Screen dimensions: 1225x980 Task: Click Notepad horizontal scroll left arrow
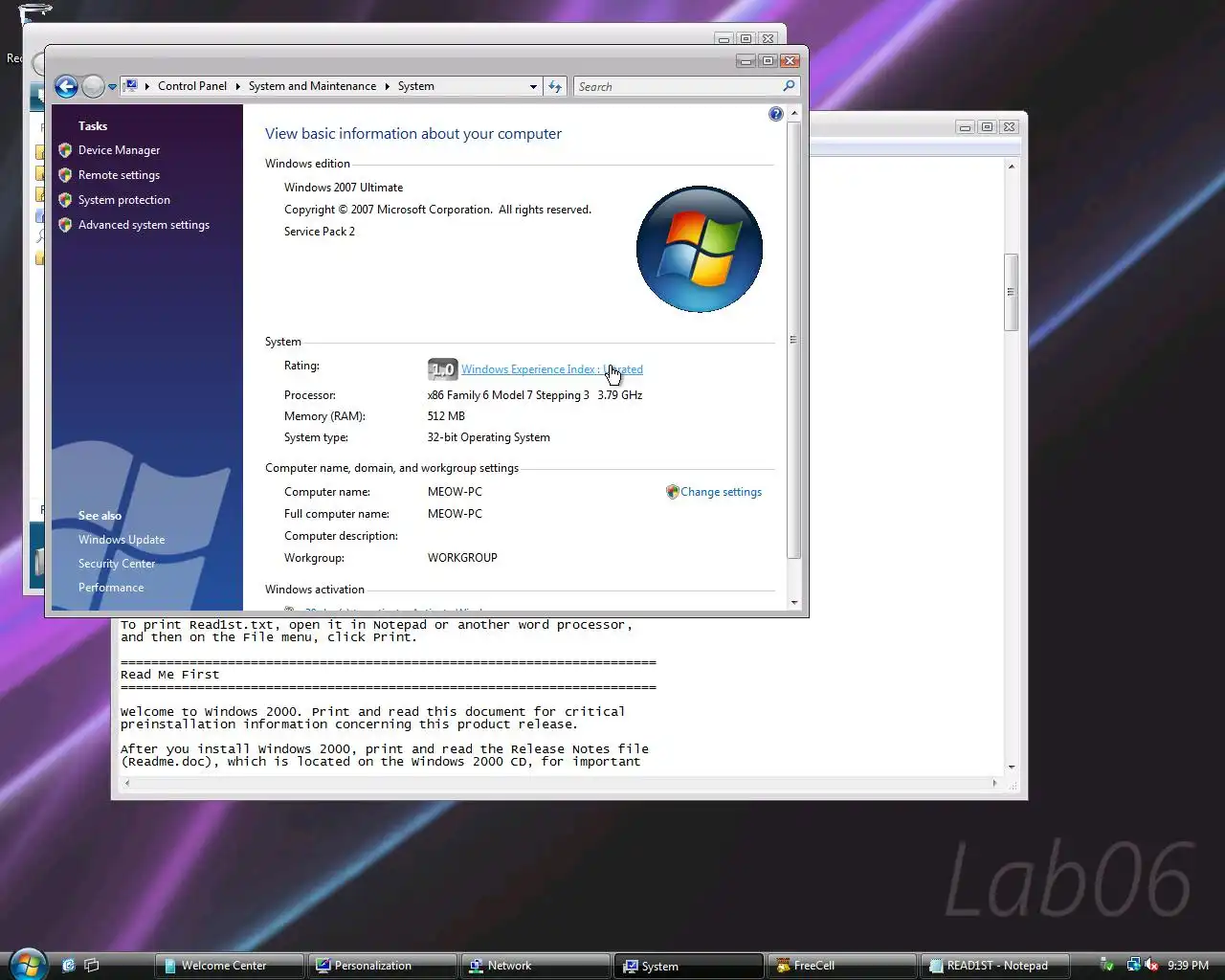pyautogui.click(x=127, y=783)
